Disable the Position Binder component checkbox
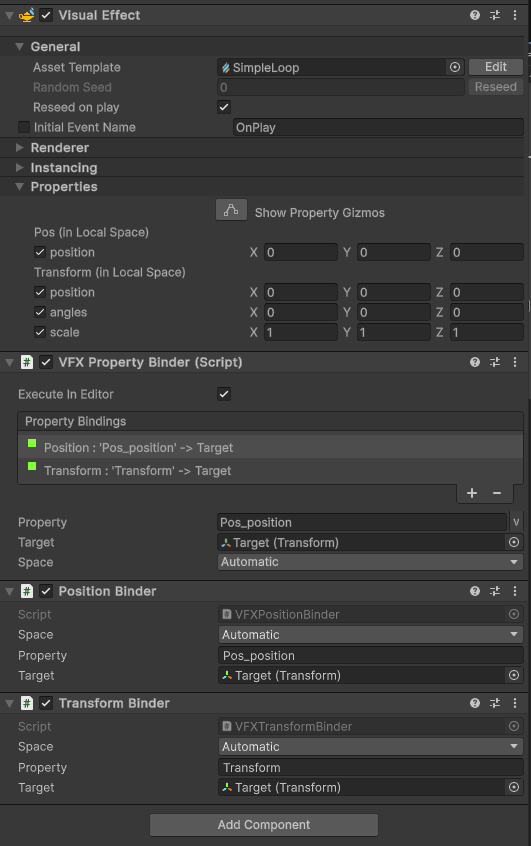The image size is (531, 846). pyautogui.click(x=46, y=591)
